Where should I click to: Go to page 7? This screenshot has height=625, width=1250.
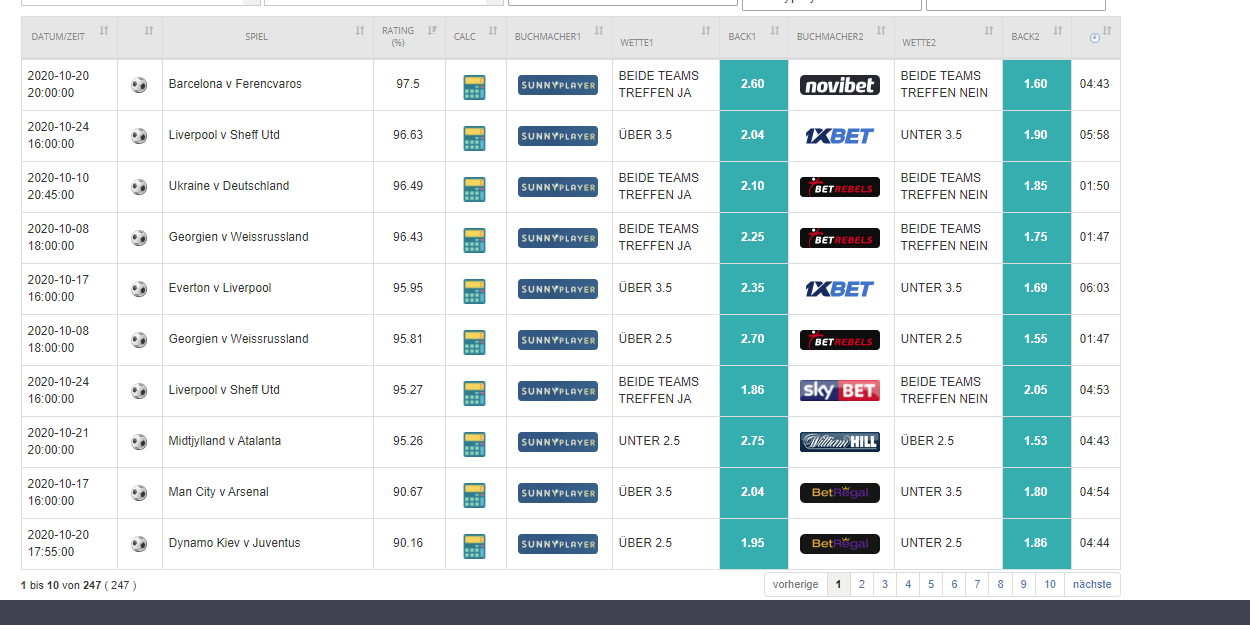tap(977, 584)
